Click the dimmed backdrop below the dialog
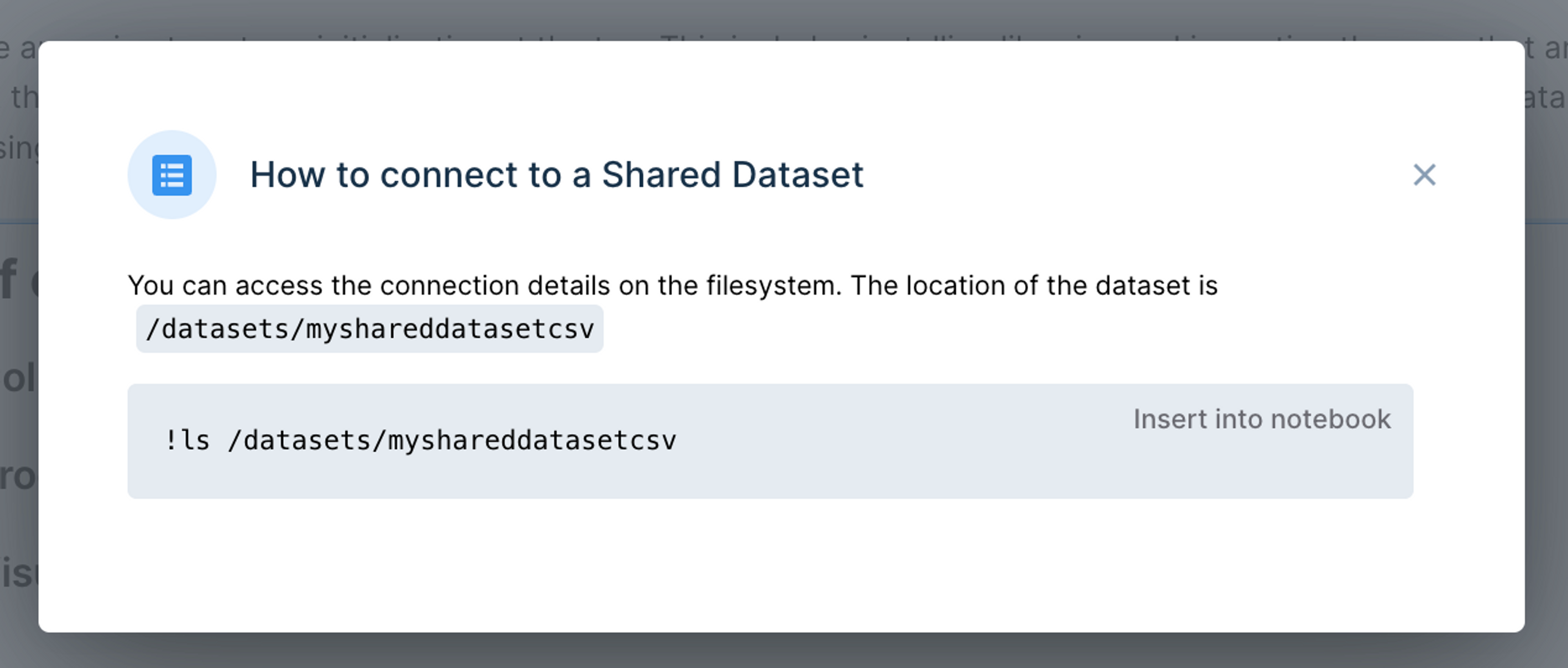 (x=784, y=651)
